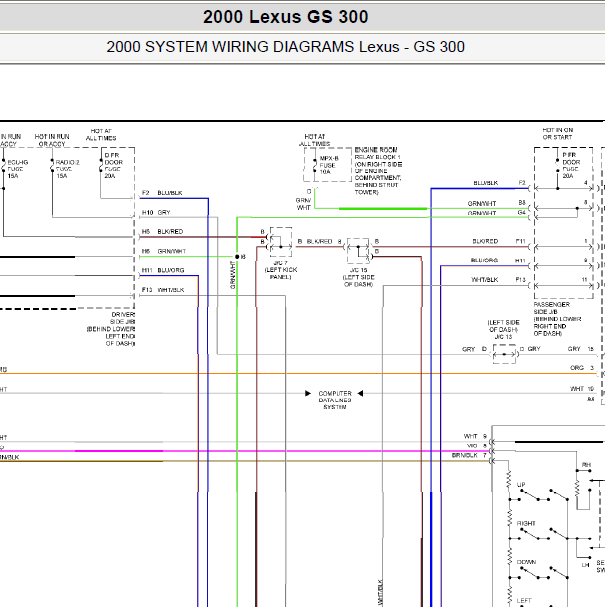Click "F13 WHT/BLK" on driver side J/B
The image size is (605, 607).
coord(163,290)
